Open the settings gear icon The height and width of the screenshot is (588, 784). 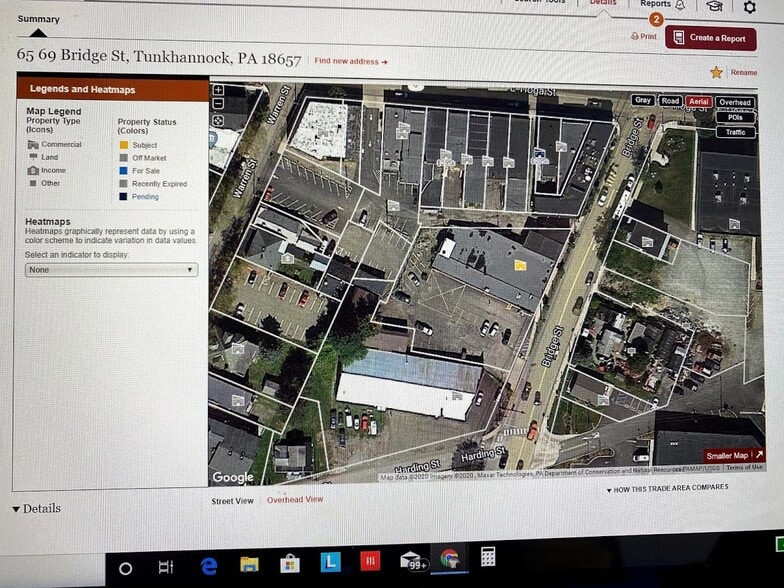click(x=750, y=7)
